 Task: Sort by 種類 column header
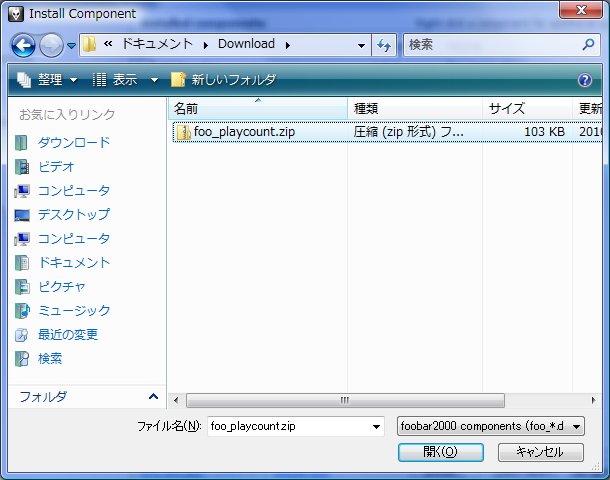(415, 108)
